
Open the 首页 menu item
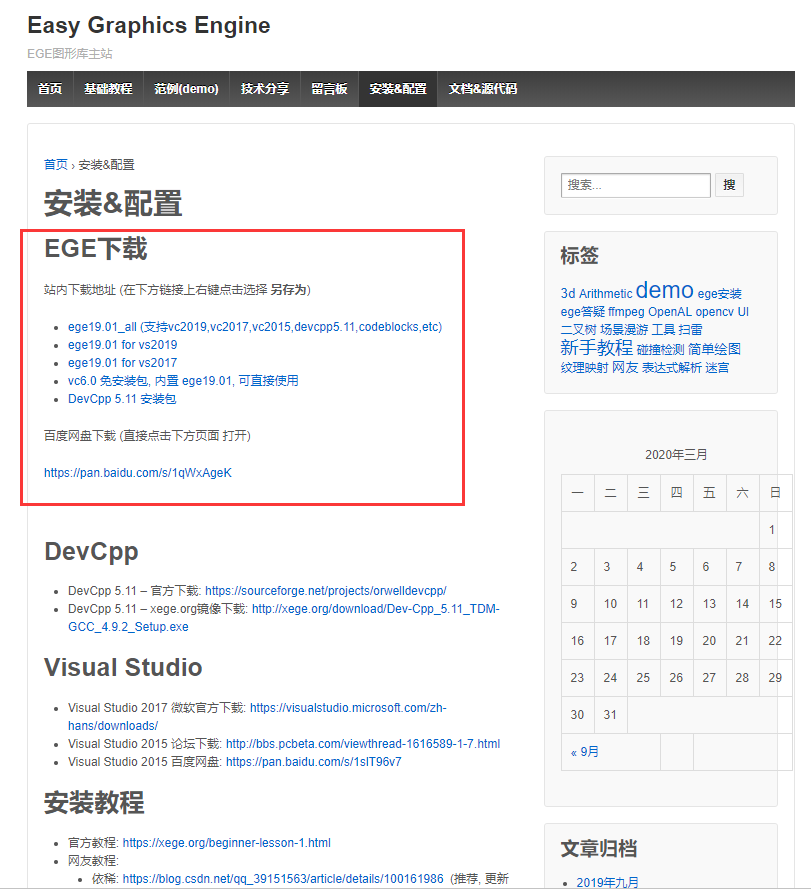click(x=50, y=88)
